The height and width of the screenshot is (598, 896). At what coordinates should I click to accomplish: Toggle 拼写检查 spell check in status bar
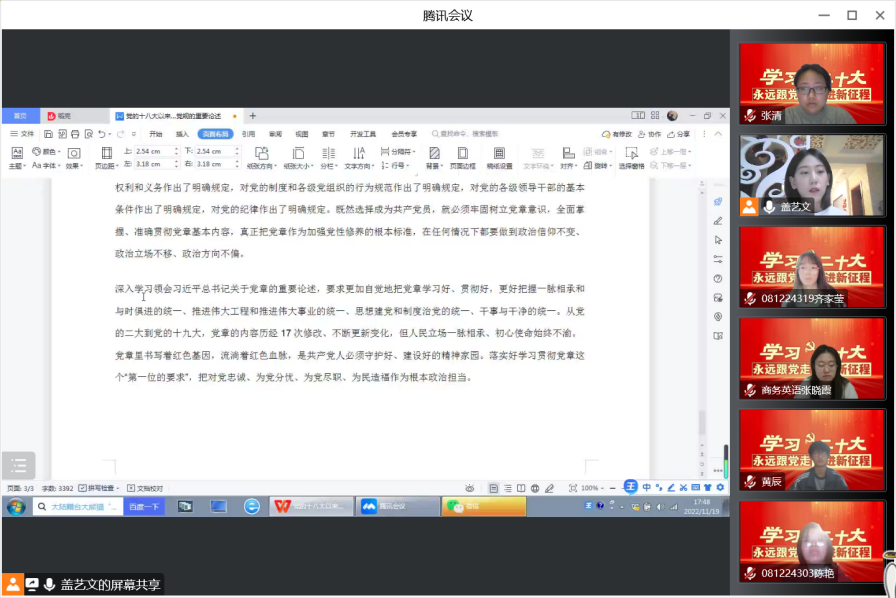(98, 488)
